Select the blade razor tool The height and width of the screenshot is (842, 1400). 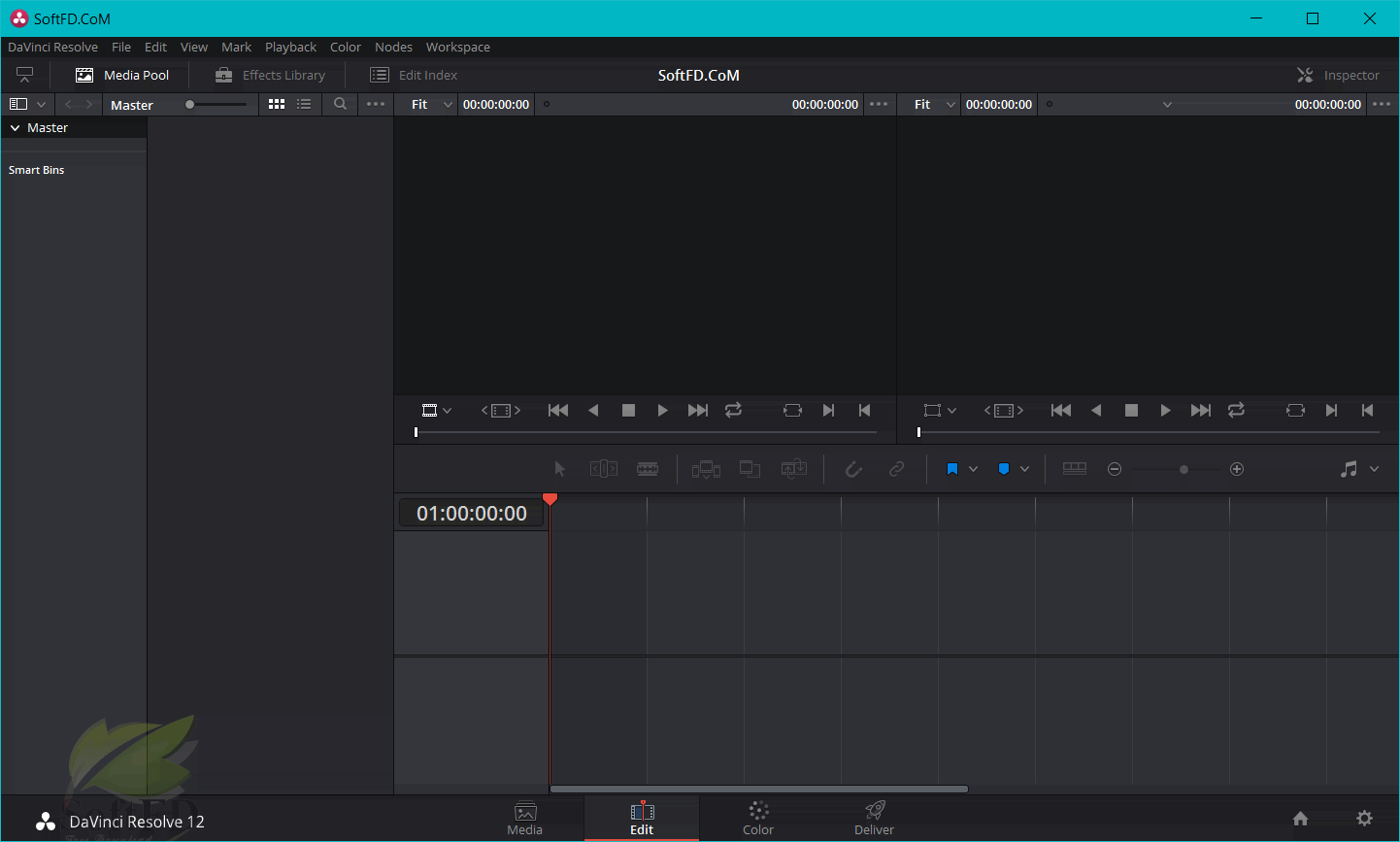click(x=648, y=469)
